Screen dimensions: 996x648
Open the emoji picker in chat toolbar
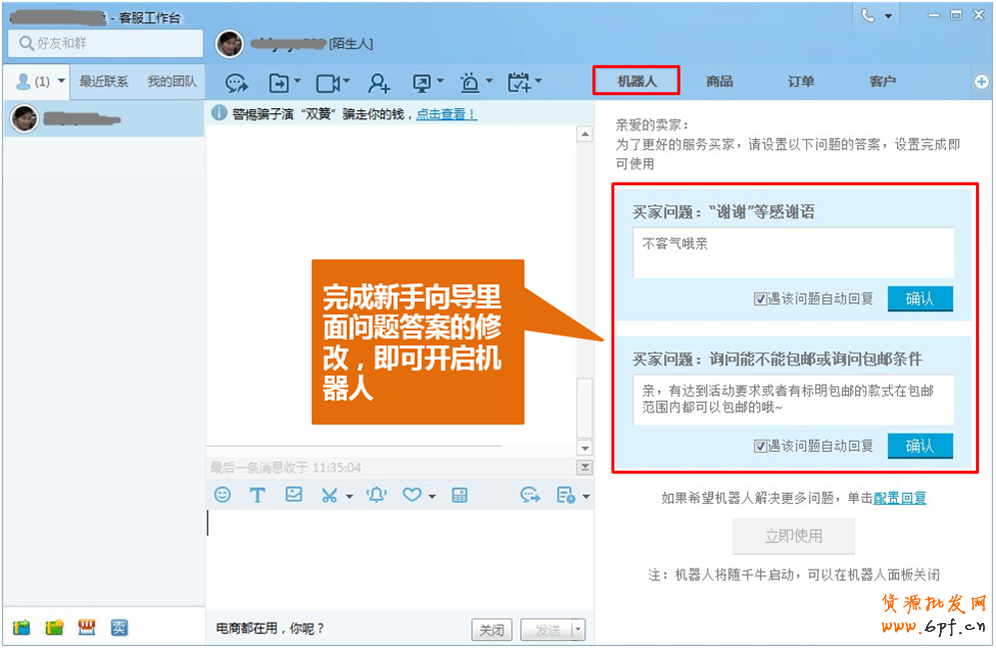coord(223,494)
